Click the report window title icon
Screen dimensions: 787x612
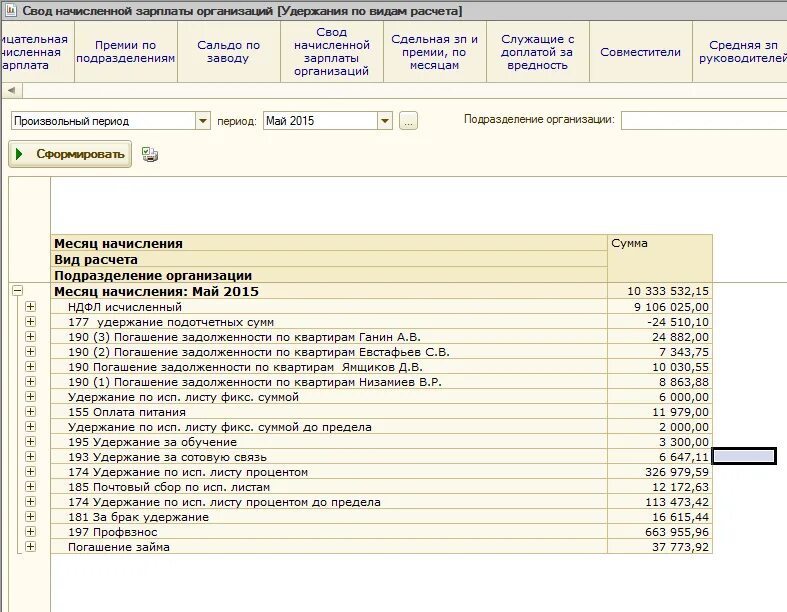[10, 10]
